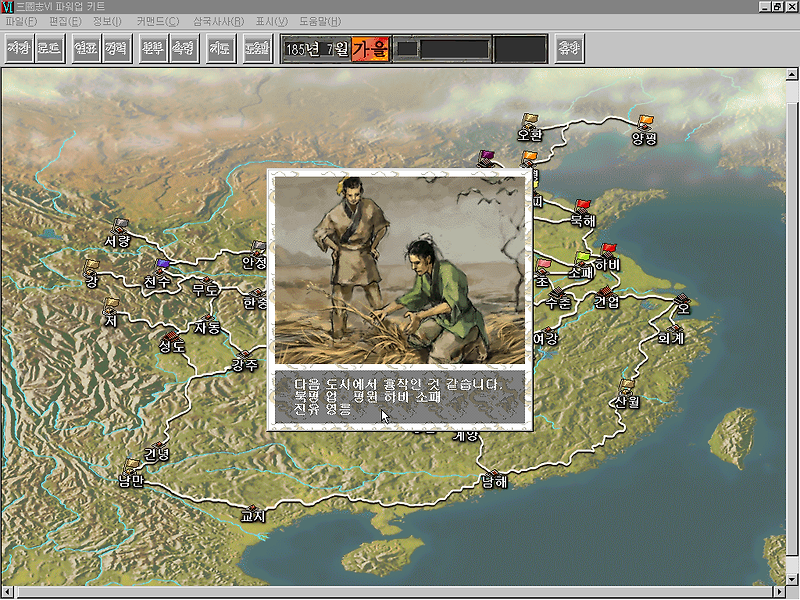The width and height of the screenshot is (800, 600).
Task: Click the 가을 season indicator
Action: pyautogui.click(x=371, y=49)
